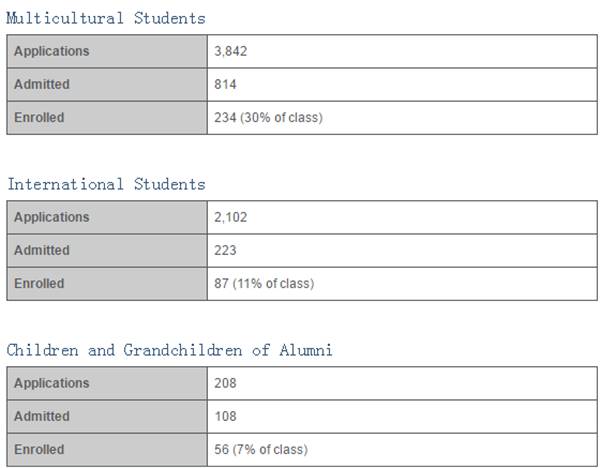Select the 3,842 applications value

click(x=231, y=51)
